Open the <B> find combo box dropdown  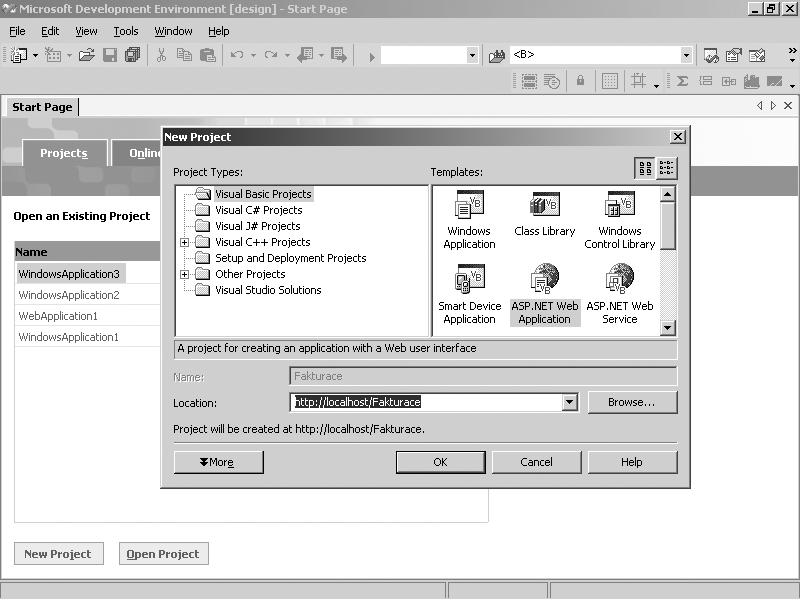point(686,55)
